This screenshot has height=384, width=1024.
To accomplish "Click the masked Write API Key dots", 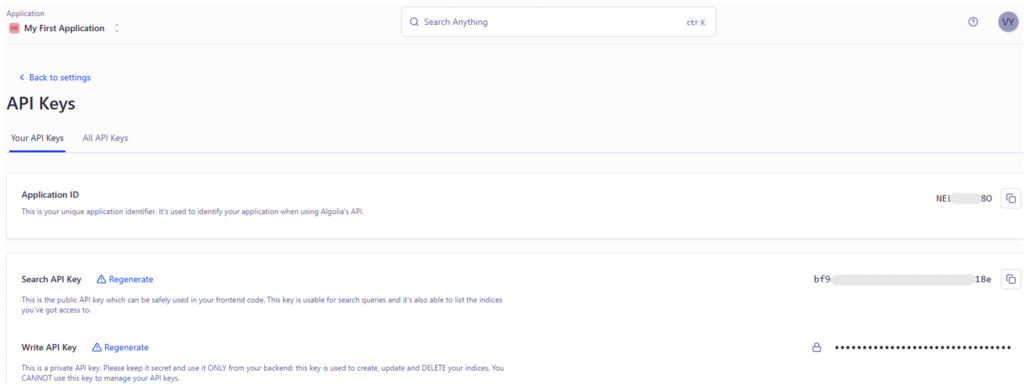I will pos(923,347).
